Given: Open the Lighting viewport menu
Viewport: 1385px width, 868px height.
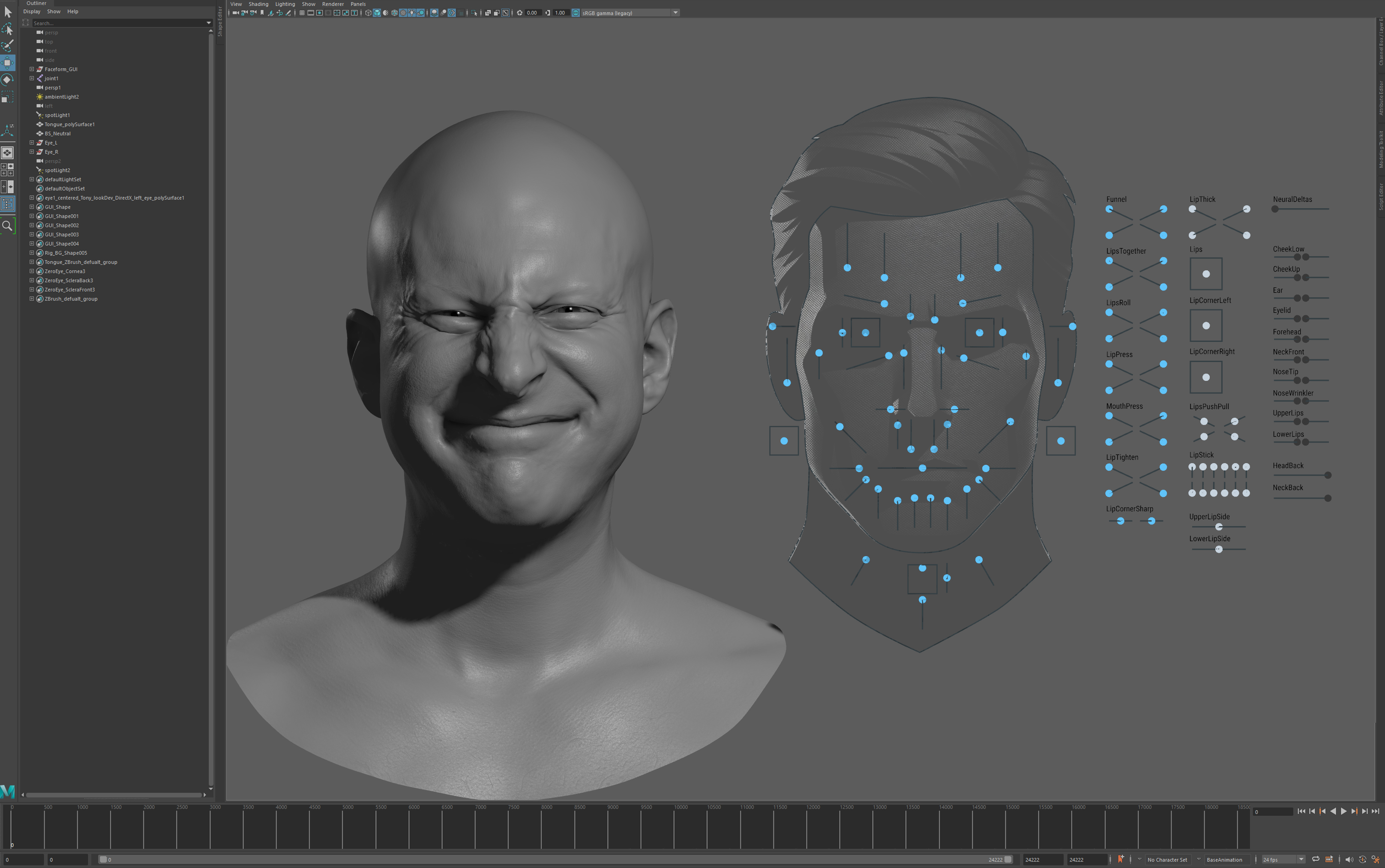Looking at the screenshot, I should coord(285,4).
